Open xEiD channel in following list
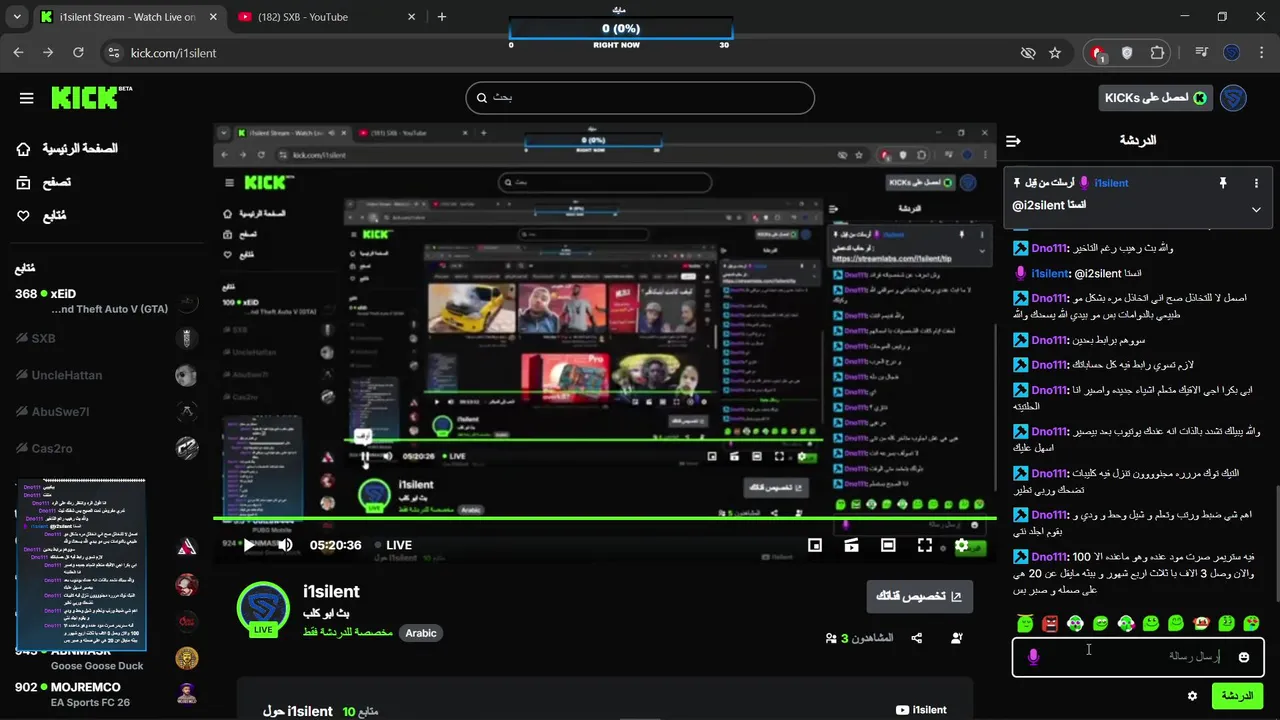This screenshot has height=720, width=1280. [105, 301]
